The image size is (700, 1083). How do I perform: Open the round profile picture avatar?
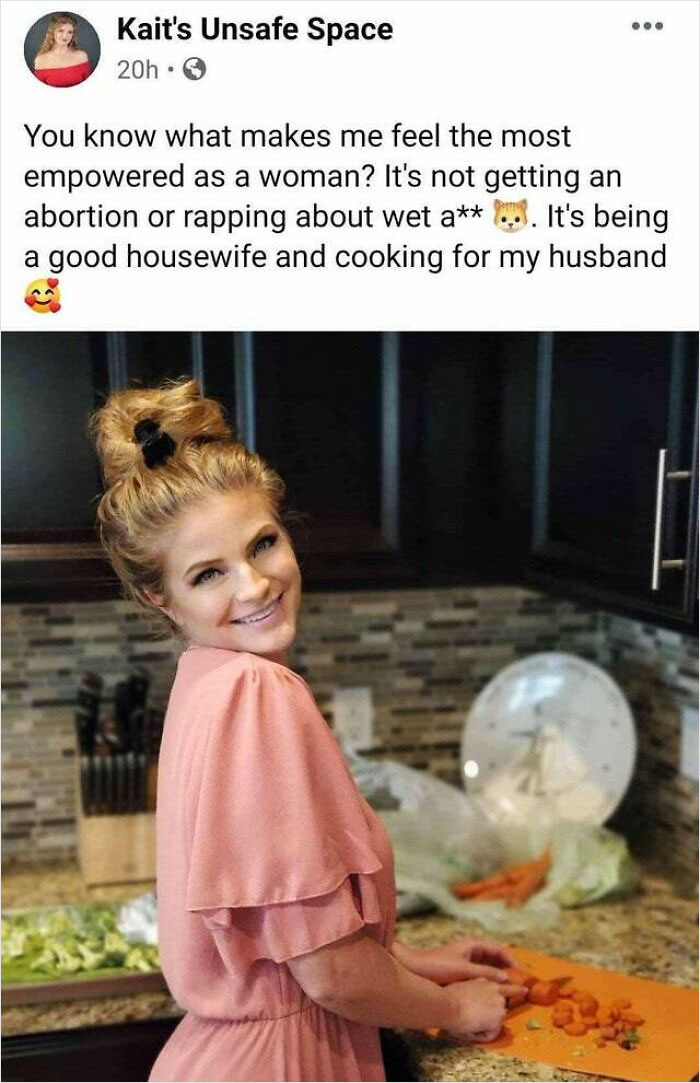(x=62, y=49)
